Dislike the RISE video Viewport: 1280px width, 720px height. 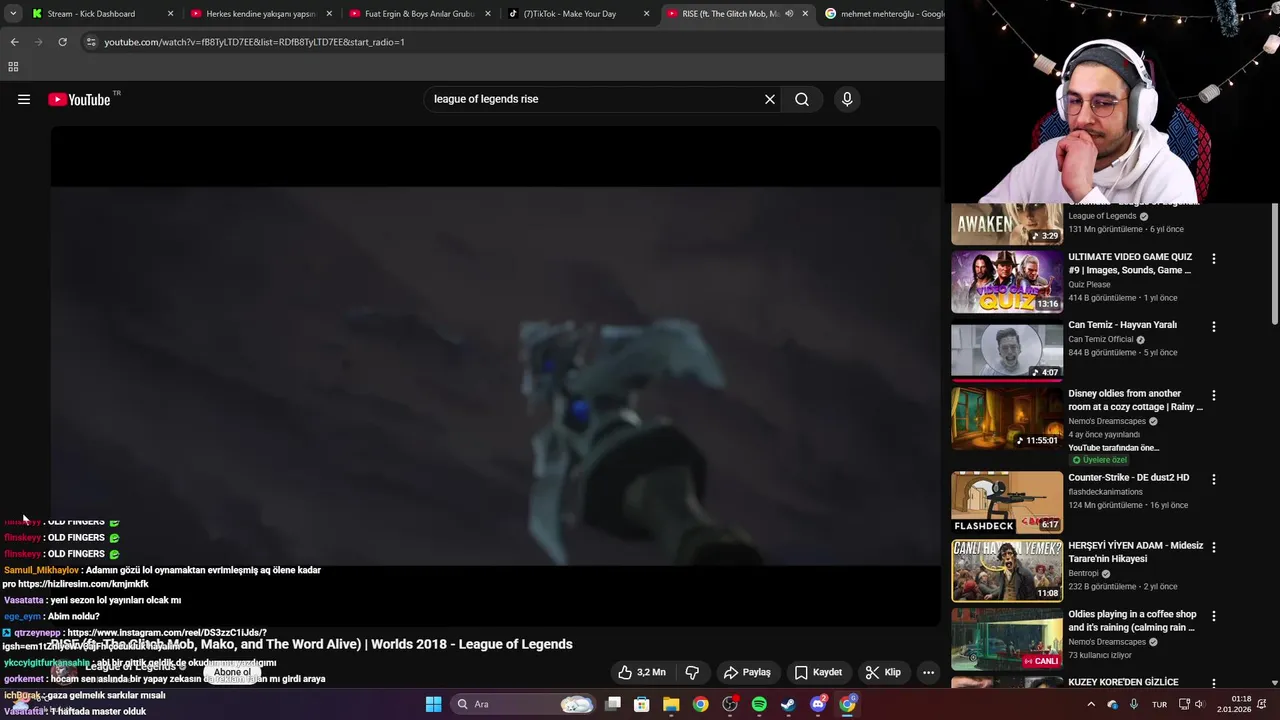692,672
